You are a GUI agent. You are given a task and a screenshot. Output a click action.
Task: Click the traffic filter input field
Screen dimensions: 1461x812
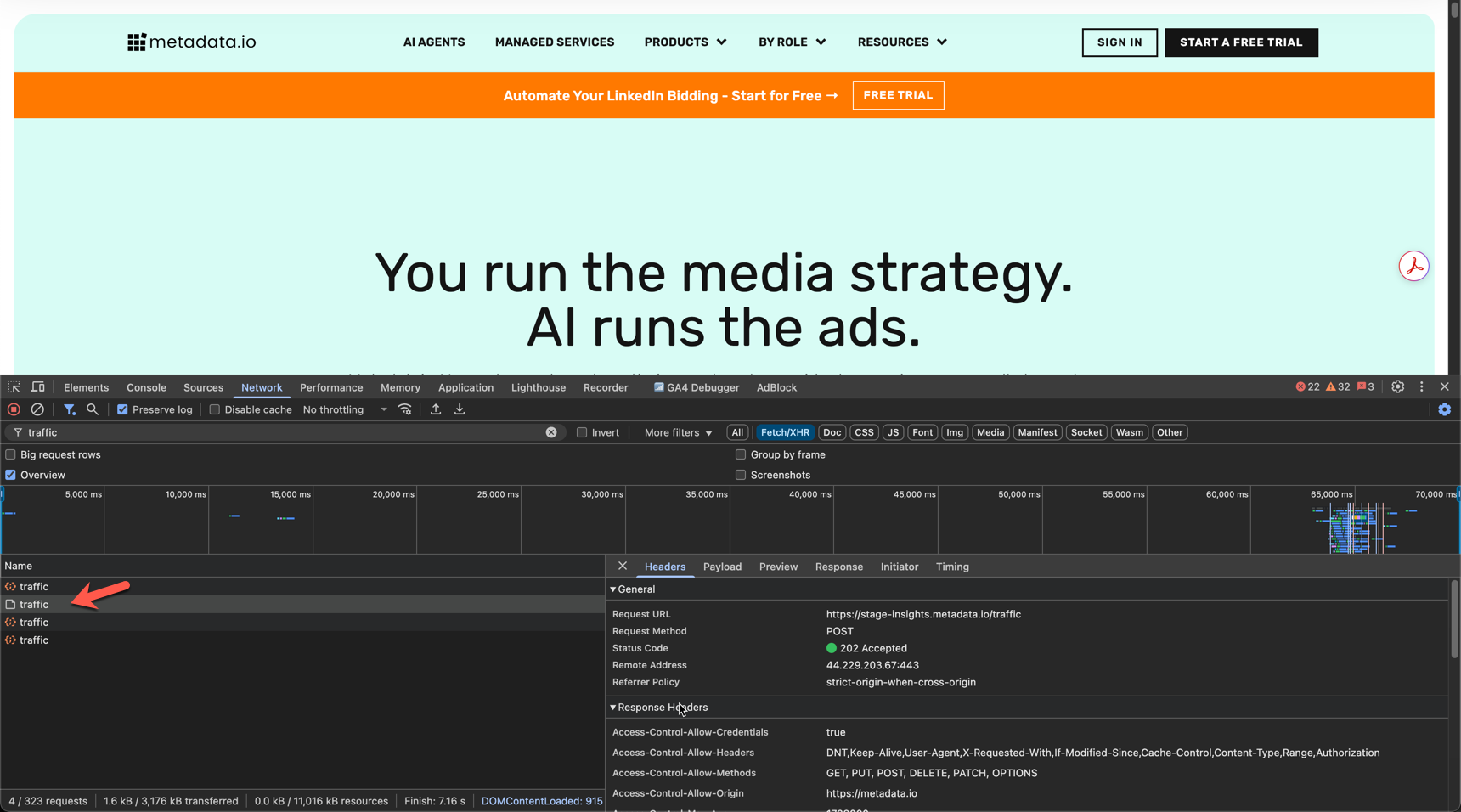point(280,432)
